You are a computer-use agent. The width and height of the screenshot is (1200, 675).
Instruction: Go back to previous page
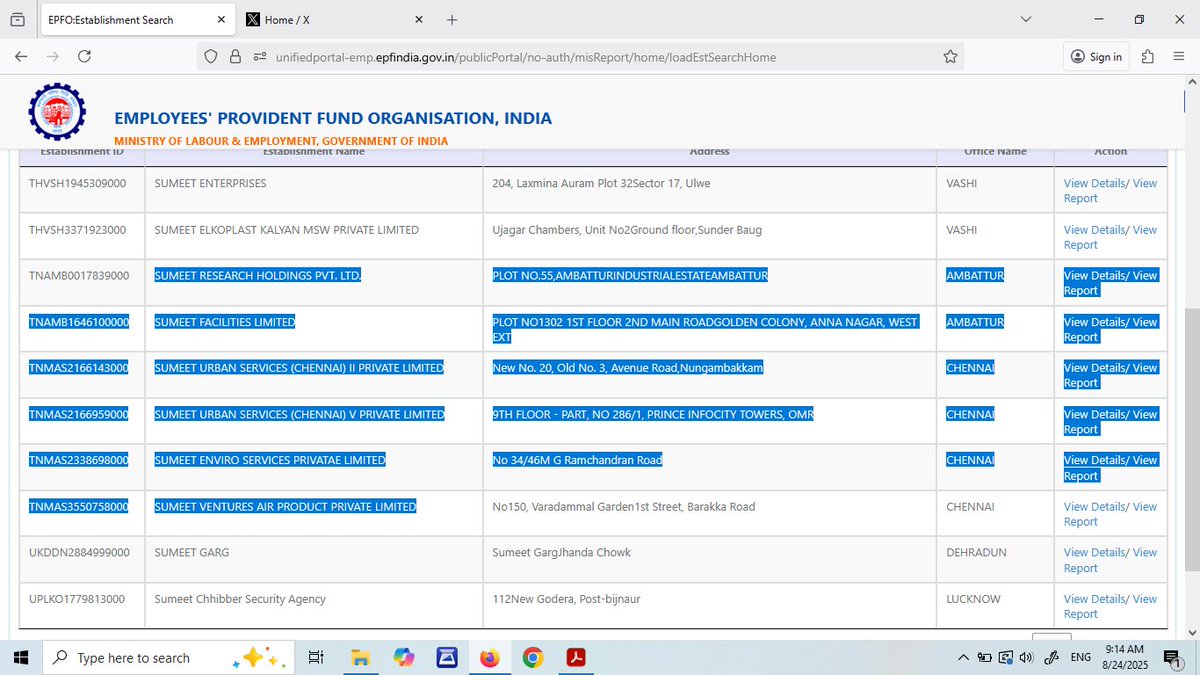coord(21,57)
